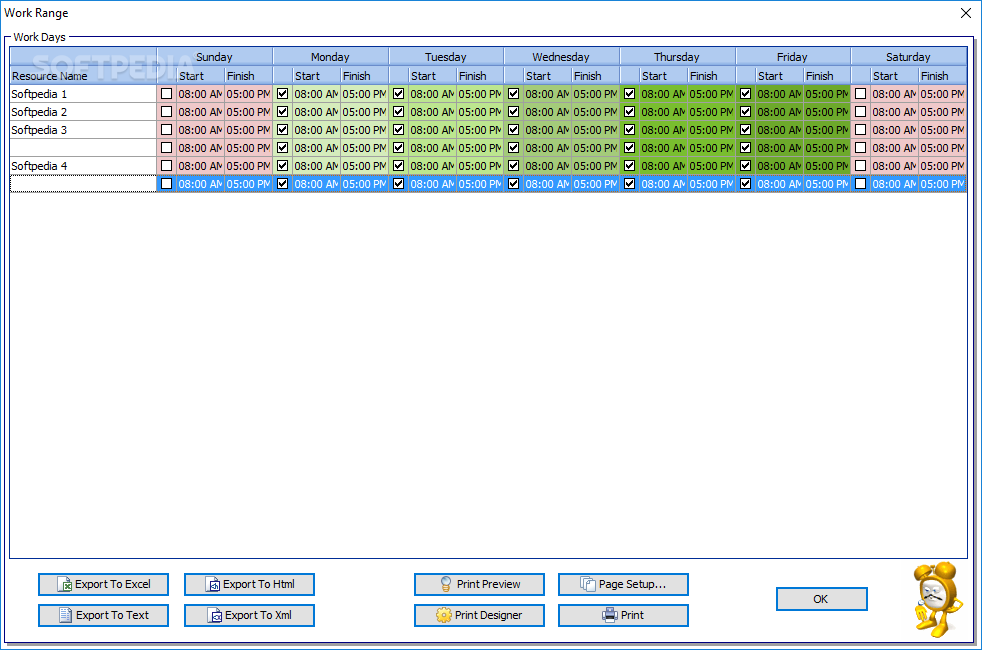
Task: Click the Resource Name column header
Action: tap(83, 75)
